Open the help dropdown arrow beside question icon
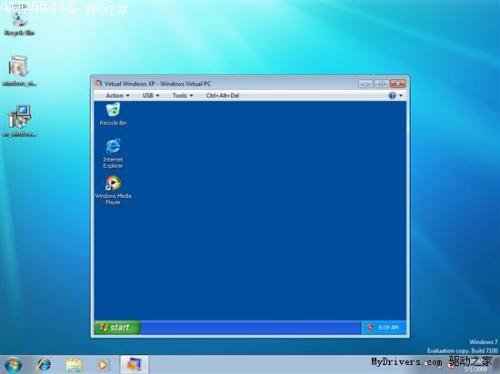 [x=401, y=96]
